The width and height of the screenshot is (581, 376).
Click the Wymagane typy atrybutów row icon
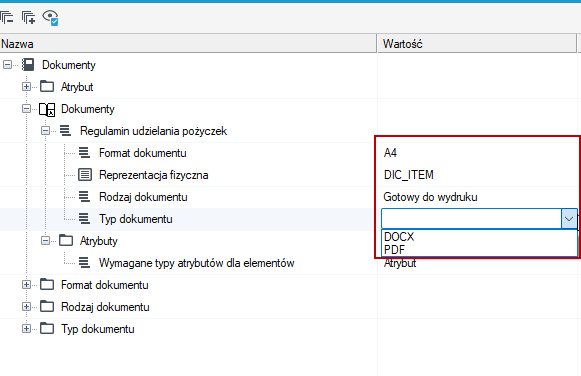tap(84, 263)
